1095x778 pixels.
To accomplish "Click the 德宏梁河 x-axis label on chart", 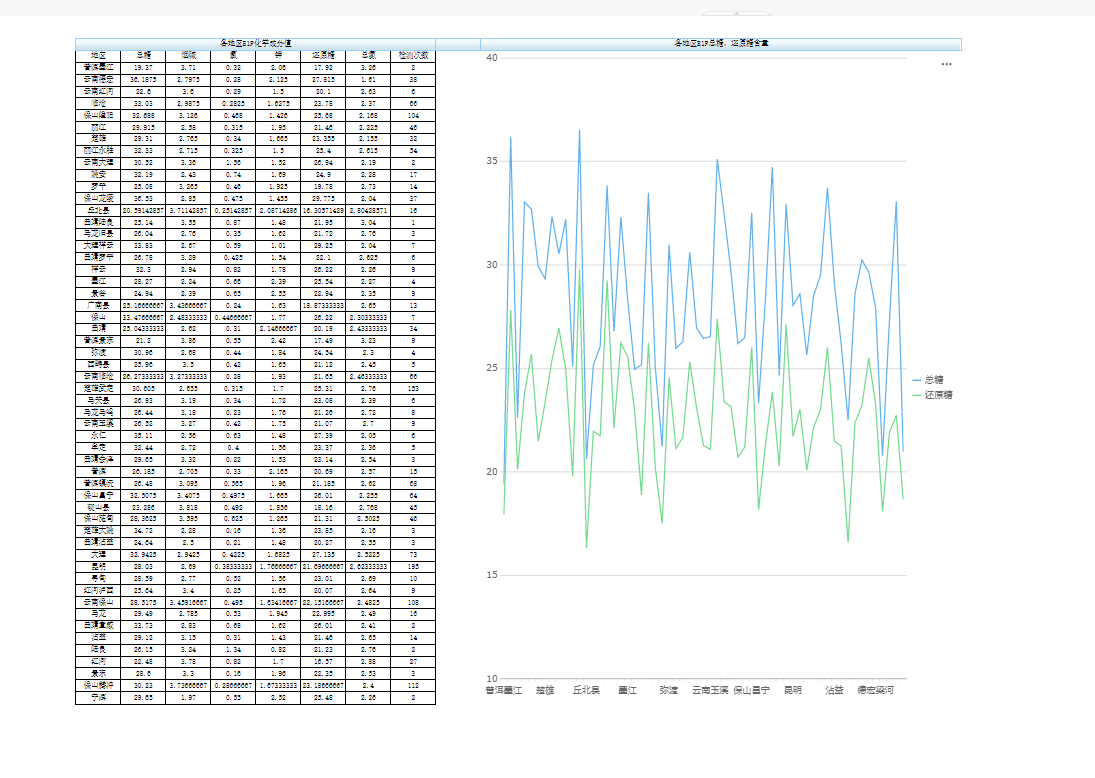I will click(876, 690).
